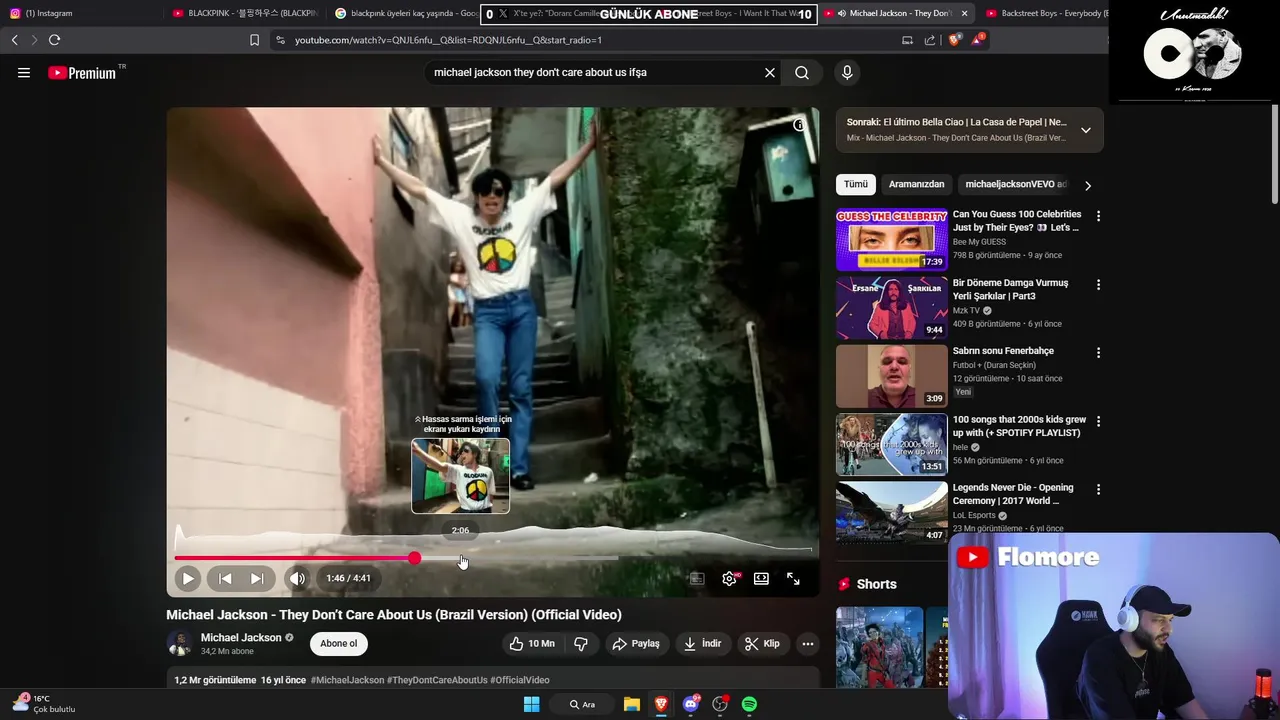Open options for Bir Döneme Damga Vurmuş
Image resolution: width=1280 pixels, height=720 pixels.
pos(1098,285)
